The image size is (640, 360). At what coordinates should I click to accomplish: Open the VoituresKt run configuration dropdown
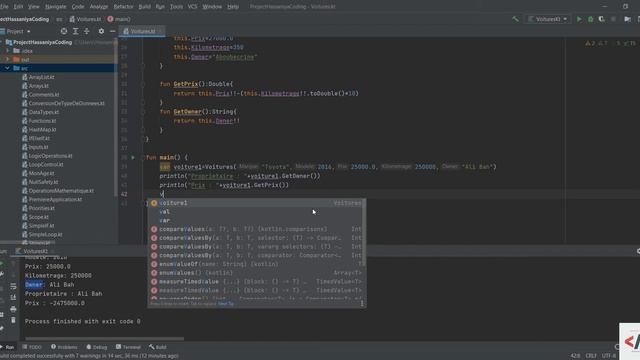tap(548, 19)
